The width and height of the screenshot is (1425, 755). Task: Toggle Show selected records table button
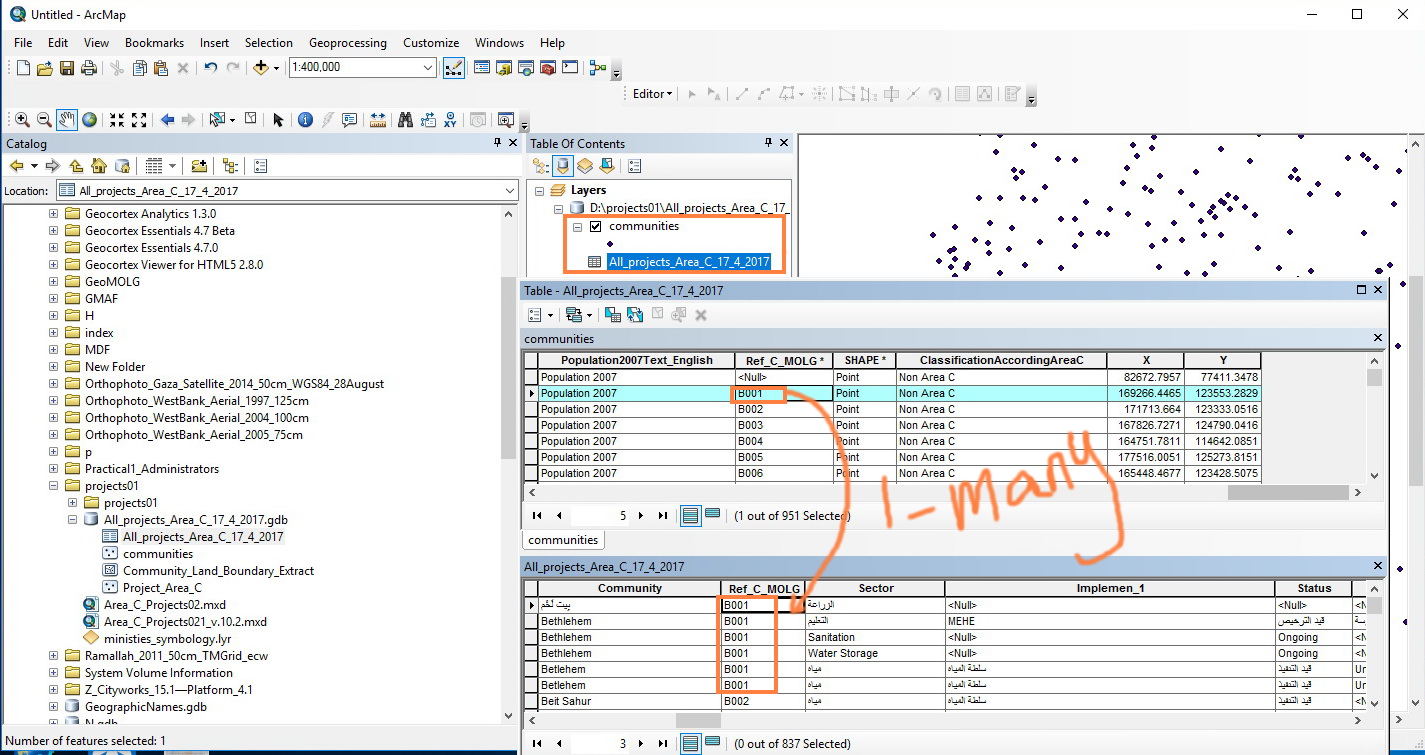pos(712,516)
